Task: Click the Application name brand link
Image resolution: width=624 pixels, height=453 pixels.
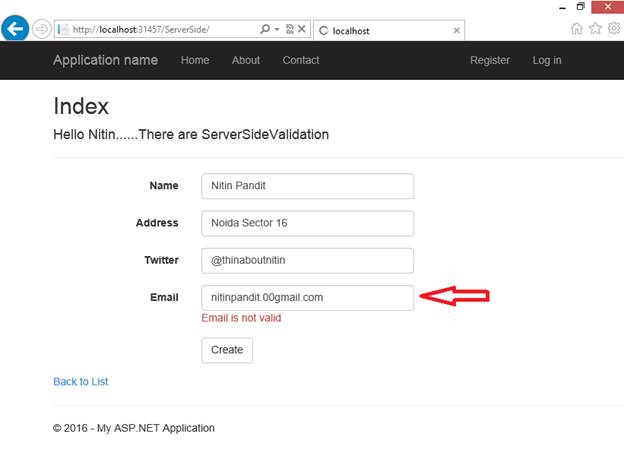Action: pyautogui.click(x=105, y=60)
